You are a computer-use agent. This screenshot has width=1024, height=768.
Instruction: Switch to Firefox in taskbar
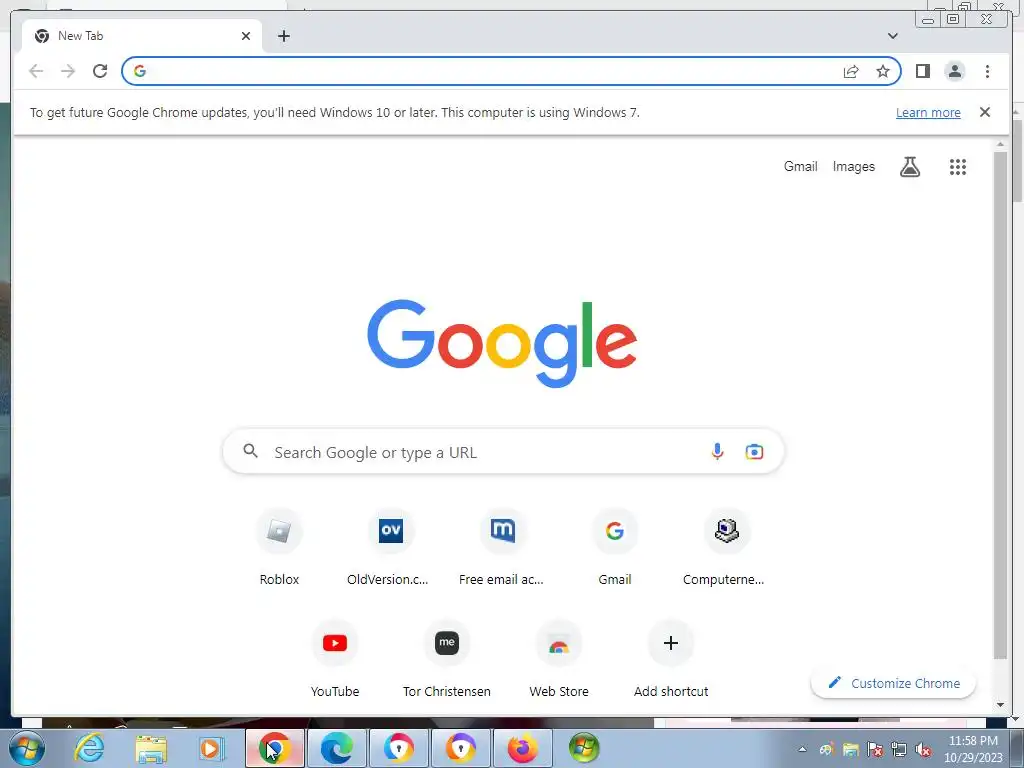click(522, 748)
